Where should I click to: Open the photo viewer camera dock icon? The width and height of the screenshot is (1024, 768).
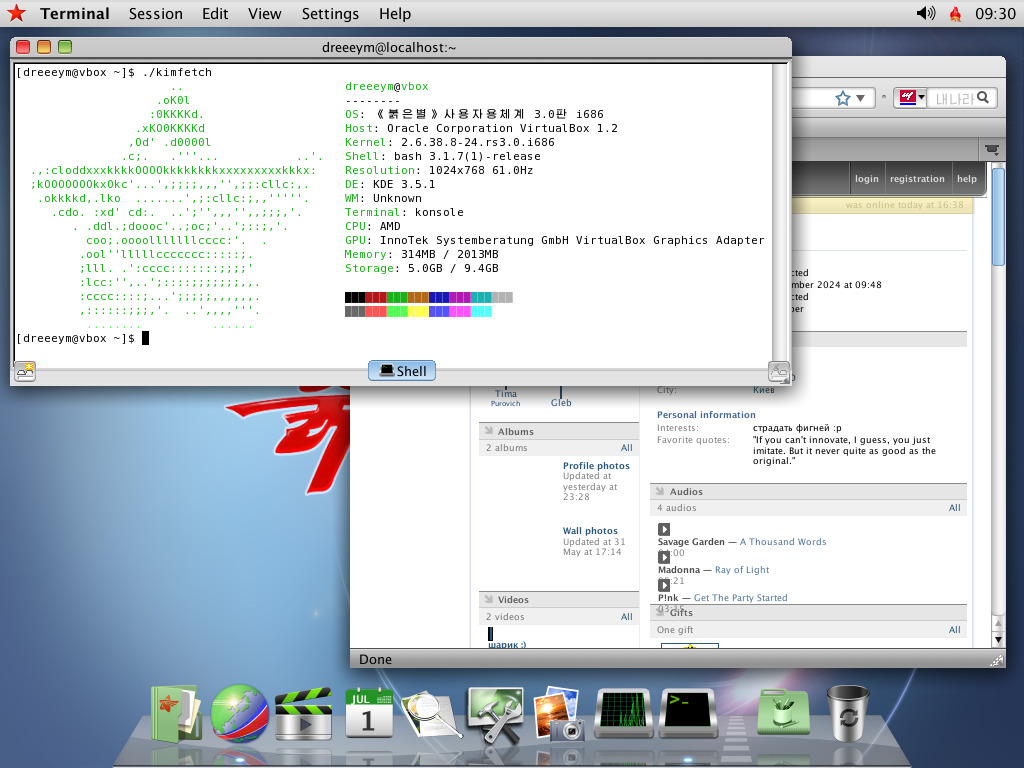[559, 713]
